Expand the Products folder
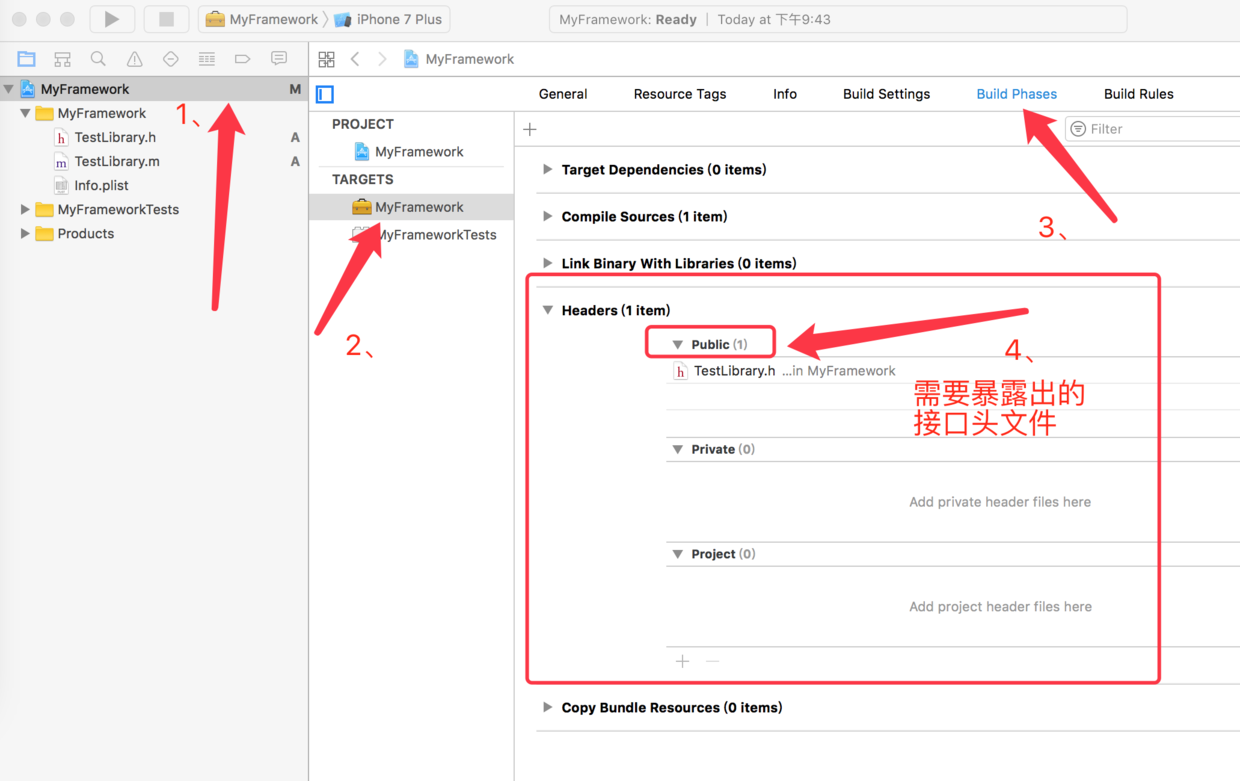 [25, 233]
